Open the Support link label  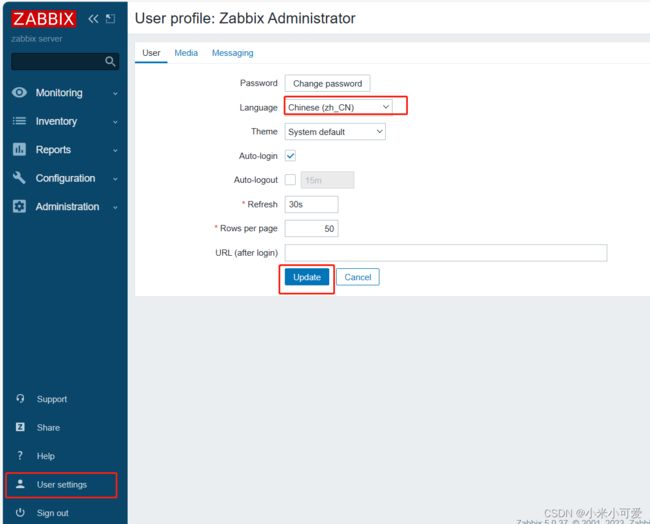pyautogui.click(x=52, y=399)
